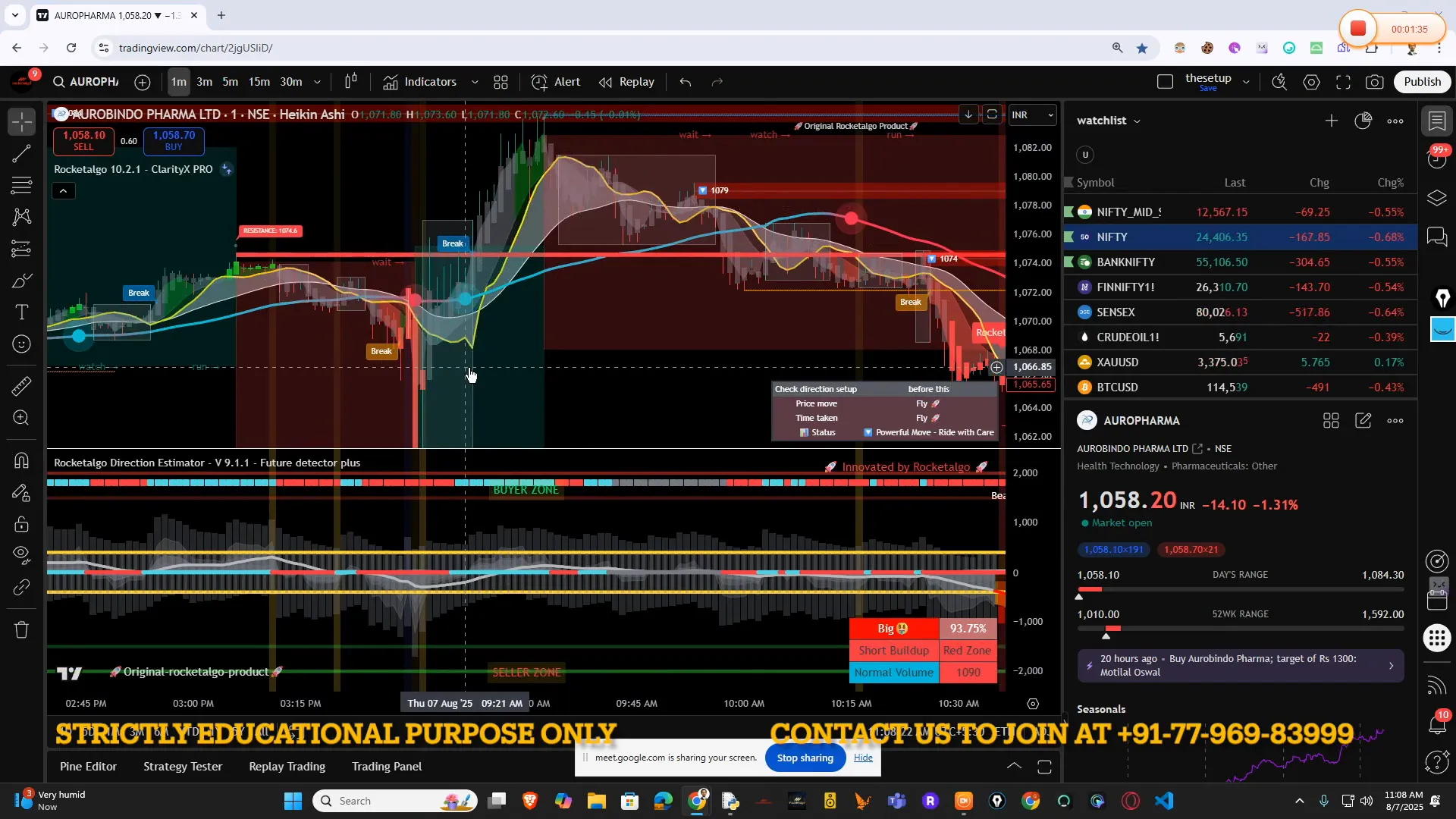Screen dimensions: 1456x819
Task: Open the notifications bell panel
Action: [1437, 724]
